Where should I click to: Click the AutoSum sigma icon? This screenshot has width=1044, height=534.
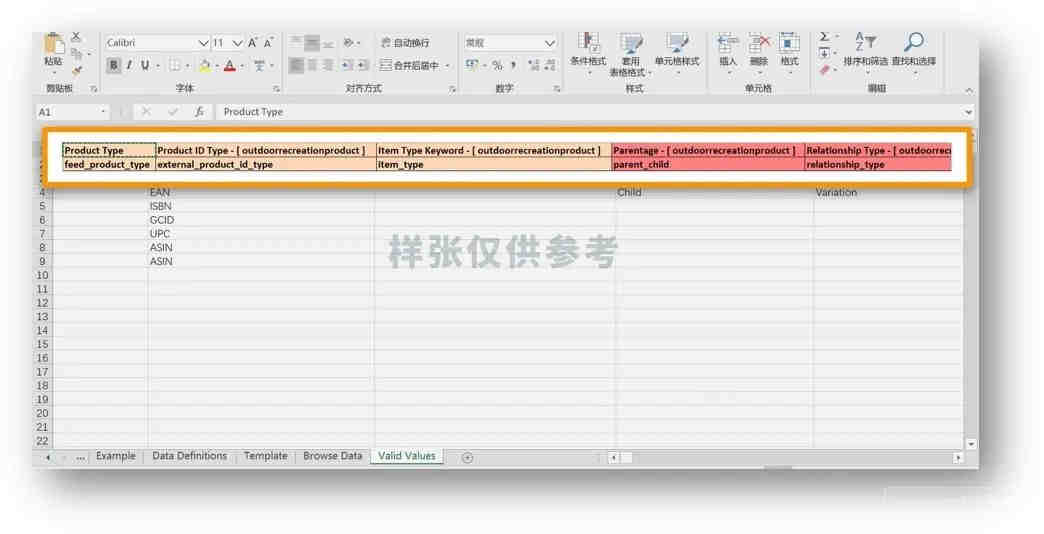(824, 37)
